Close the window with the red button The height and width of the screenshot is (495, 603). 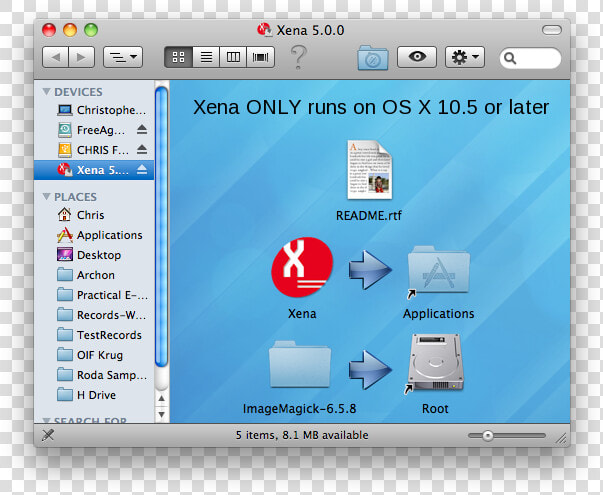[49, 30]
